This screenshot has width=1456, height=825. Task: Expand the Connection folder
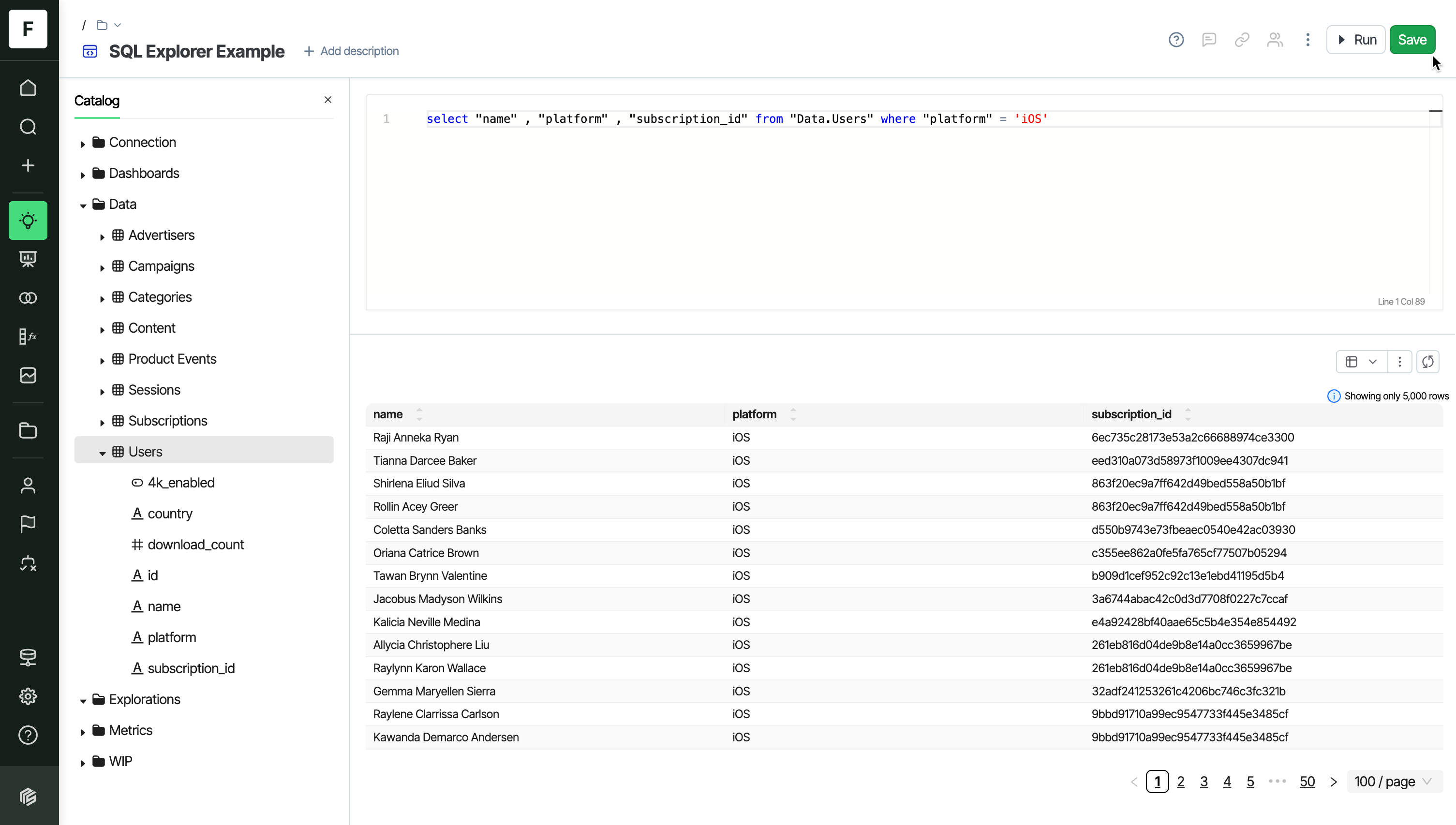click(83, 144)
